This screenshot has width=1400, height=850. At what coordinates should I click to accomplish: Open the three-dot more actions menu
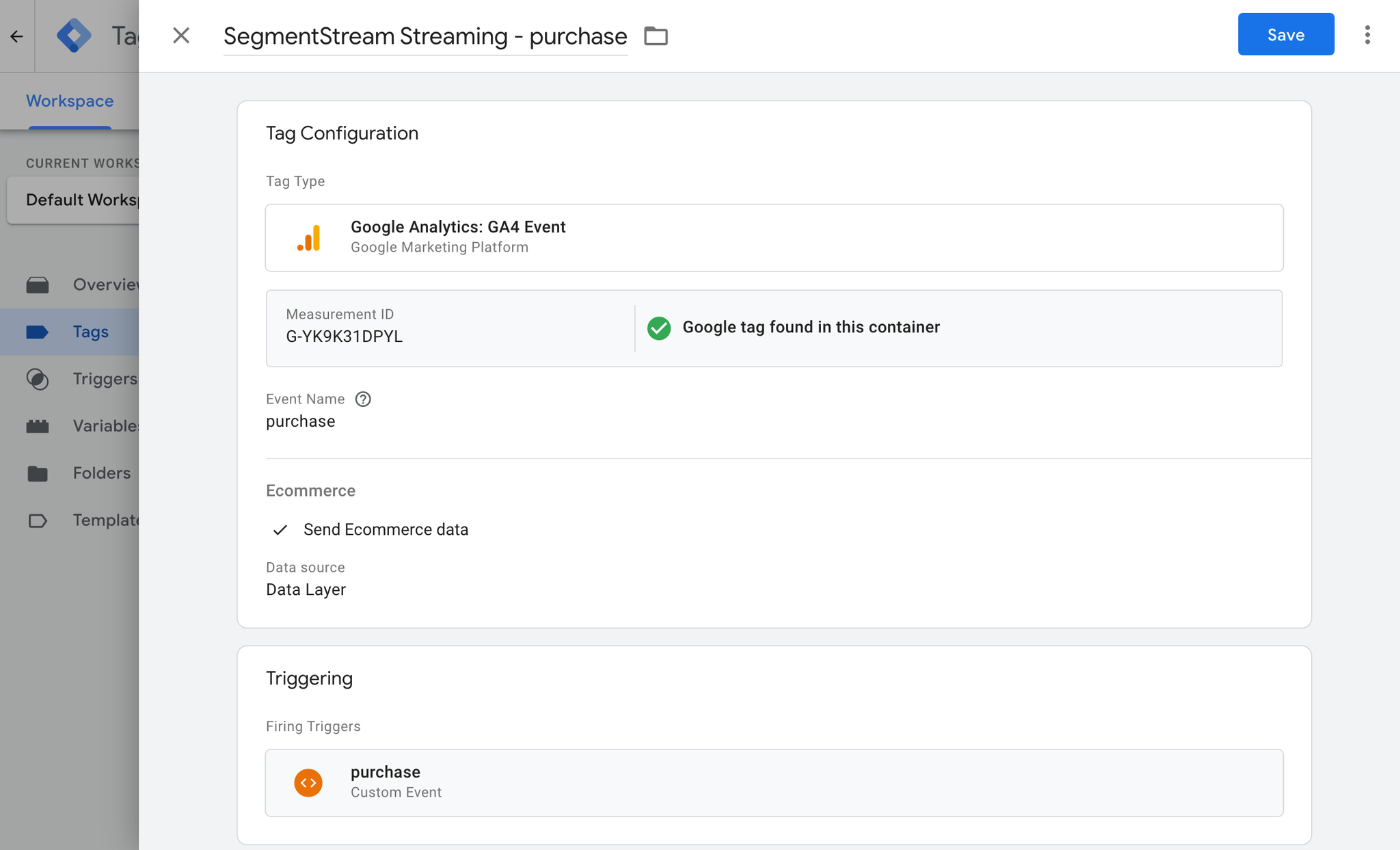coord(1367,35)
